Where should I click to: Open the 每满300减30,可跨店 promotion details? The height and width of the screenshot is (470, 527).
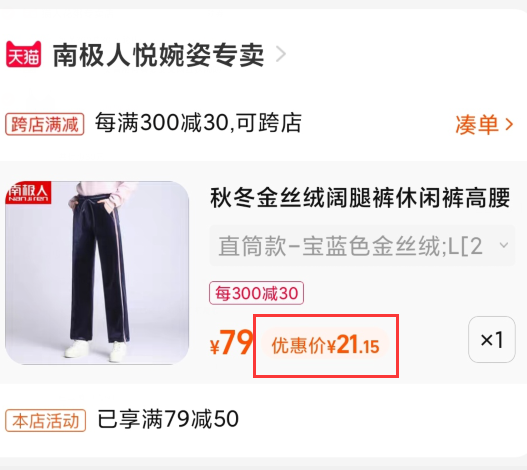coord(198,123)
